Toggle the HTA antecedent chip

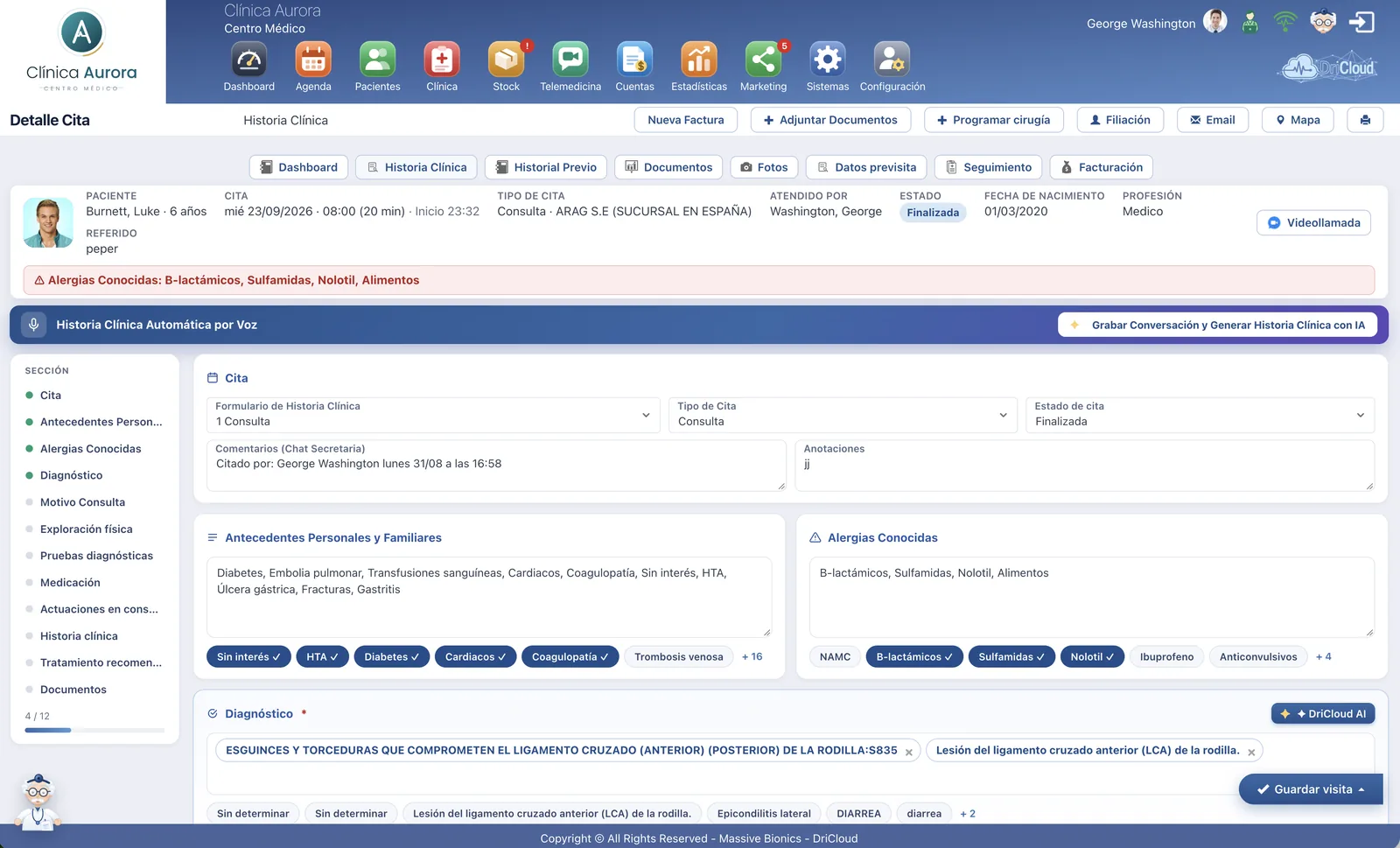[x=322, y=657]
